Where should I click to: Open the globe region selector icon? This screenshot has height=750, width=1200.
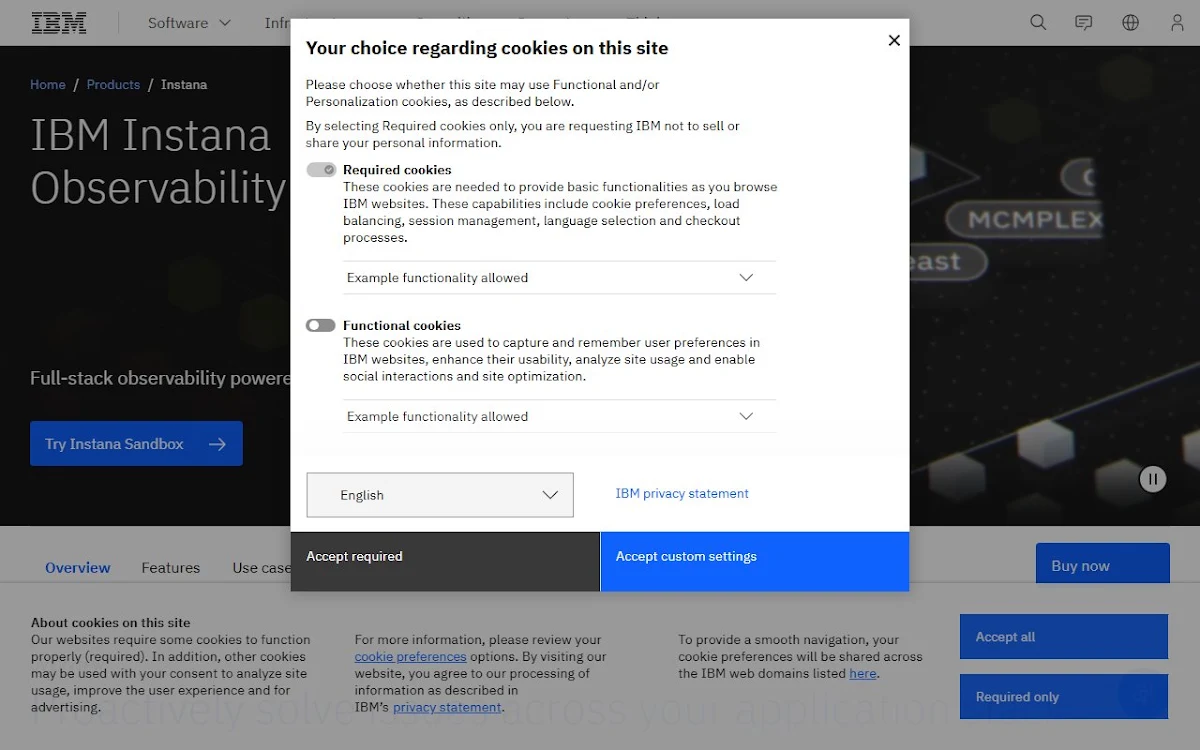(x=1131, y=22)
